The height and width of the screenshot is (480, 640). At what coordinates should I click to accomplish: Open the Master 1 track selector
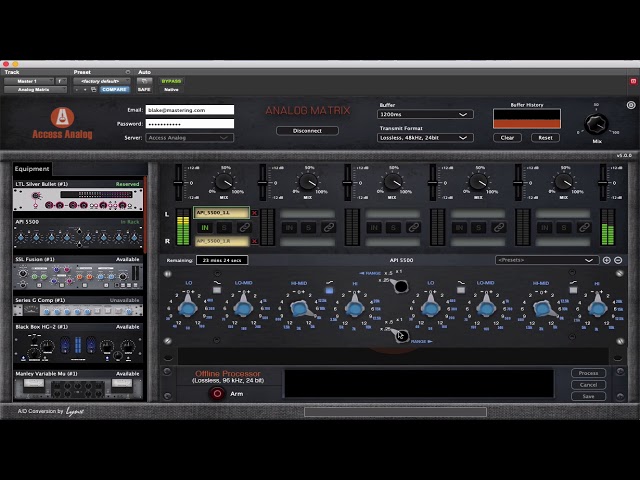tap(29, 81)
